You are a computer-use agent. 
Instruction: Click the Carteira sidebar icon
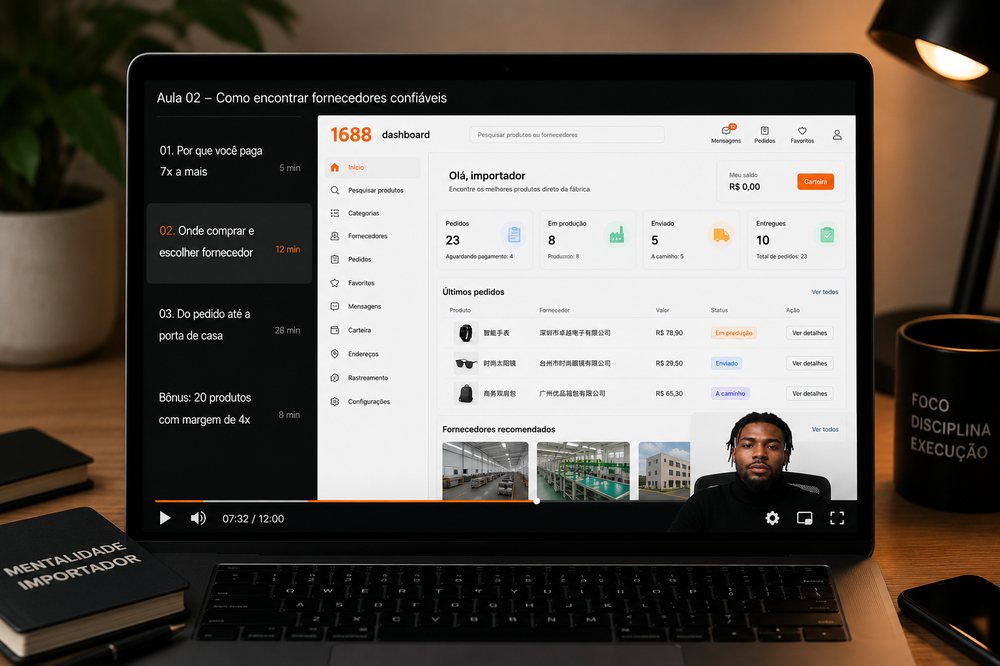(x=335, y=330)
